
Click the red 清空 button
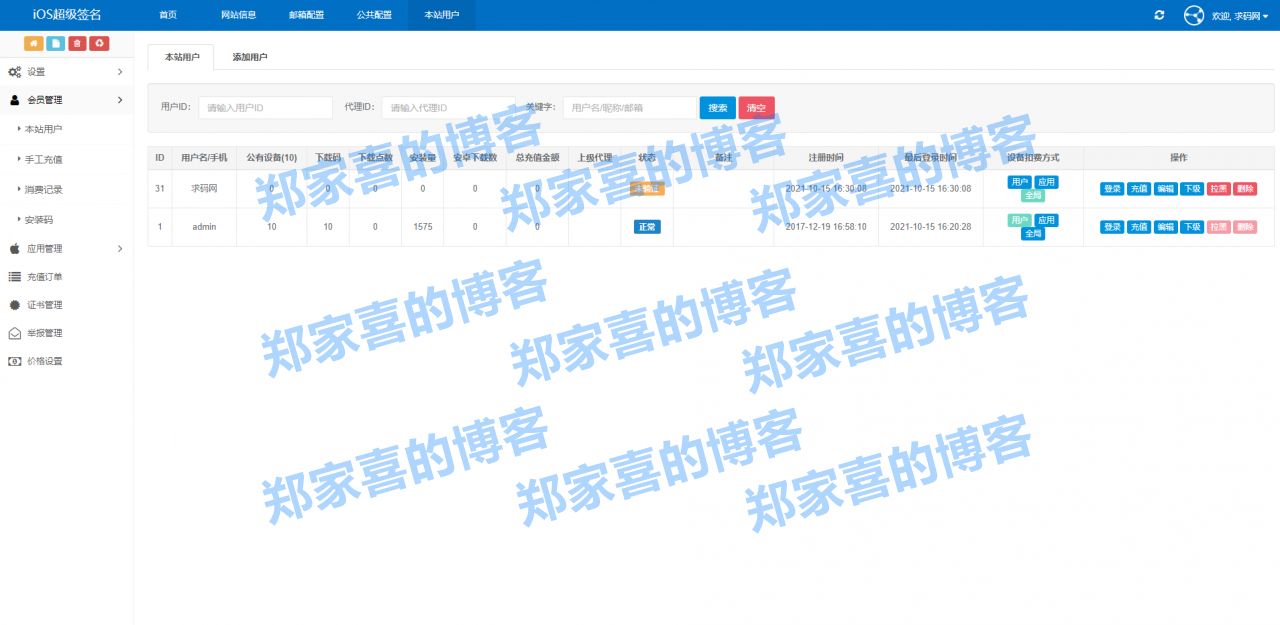point(756,108)
